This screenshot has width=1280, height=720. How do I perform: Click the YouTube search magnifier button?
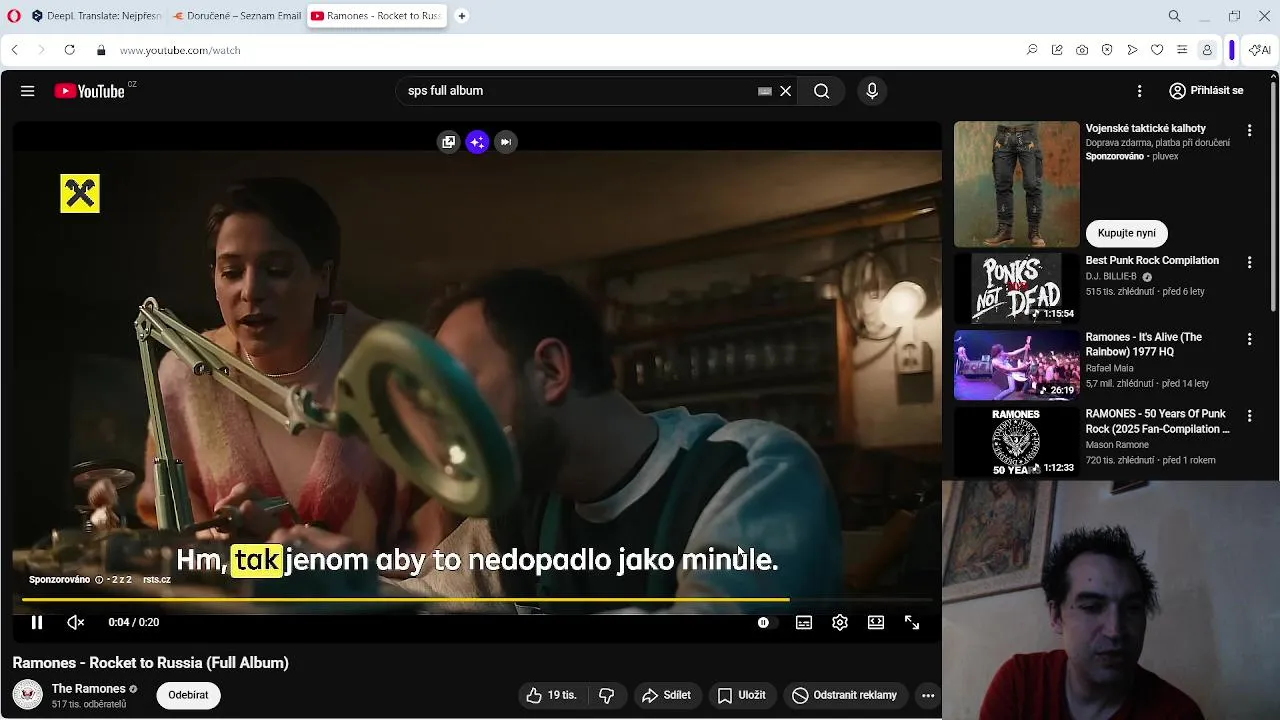point(821,91)
